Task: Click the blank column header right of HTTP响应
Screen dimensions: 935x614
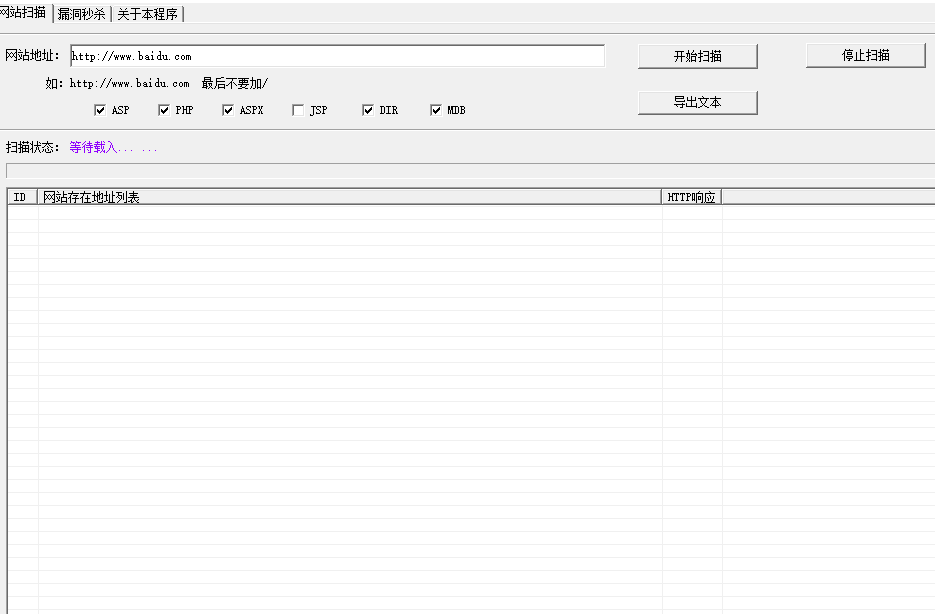Action: [828, 197]
